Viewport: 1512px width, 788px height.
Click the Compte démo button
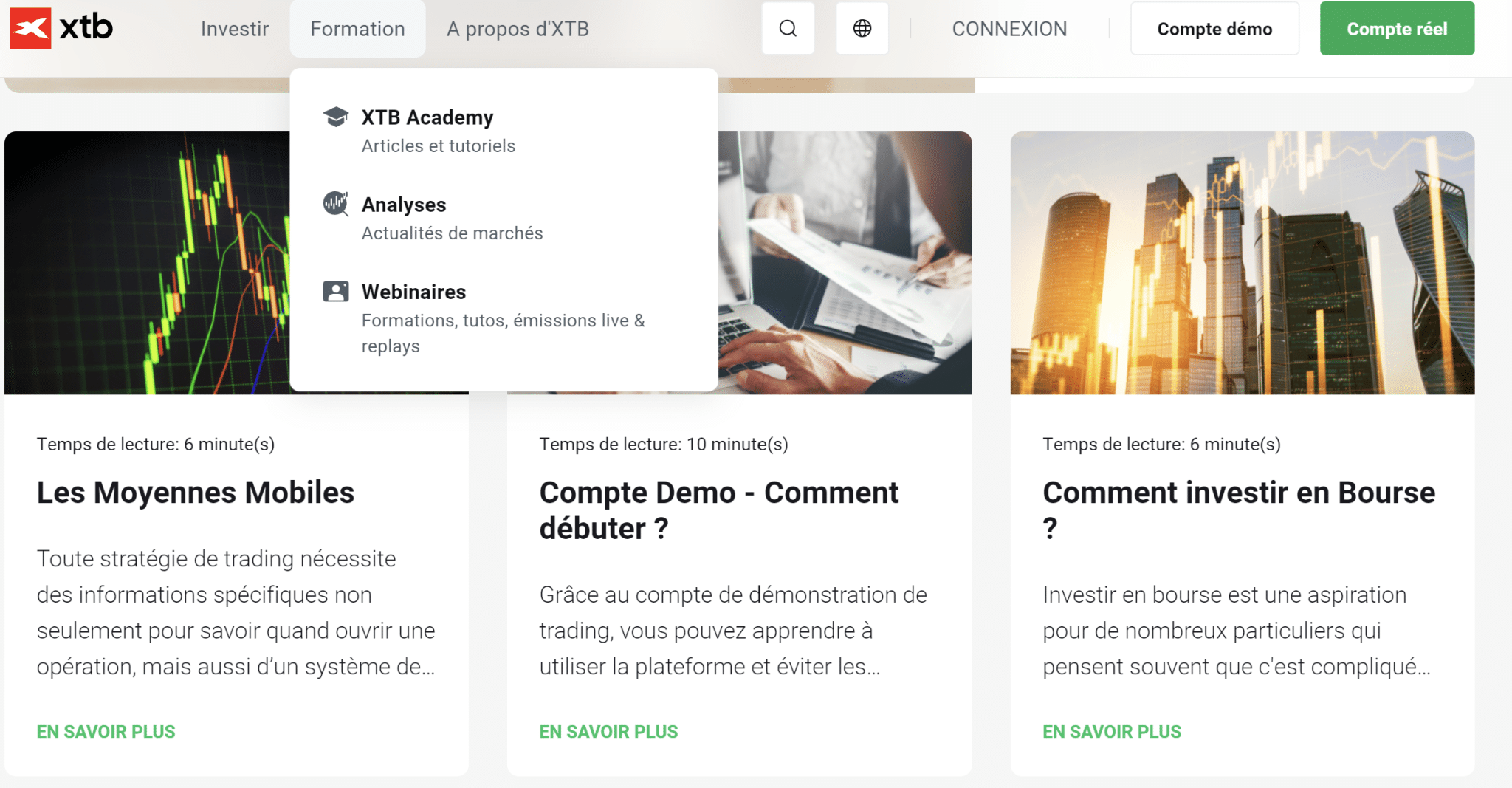1214,28
